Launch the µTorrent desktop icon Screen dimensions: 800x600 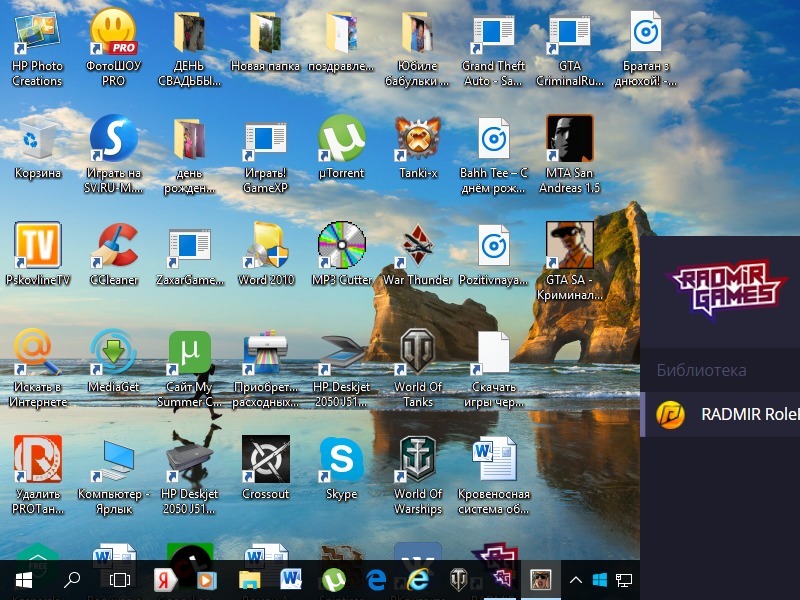click(342, 138)
